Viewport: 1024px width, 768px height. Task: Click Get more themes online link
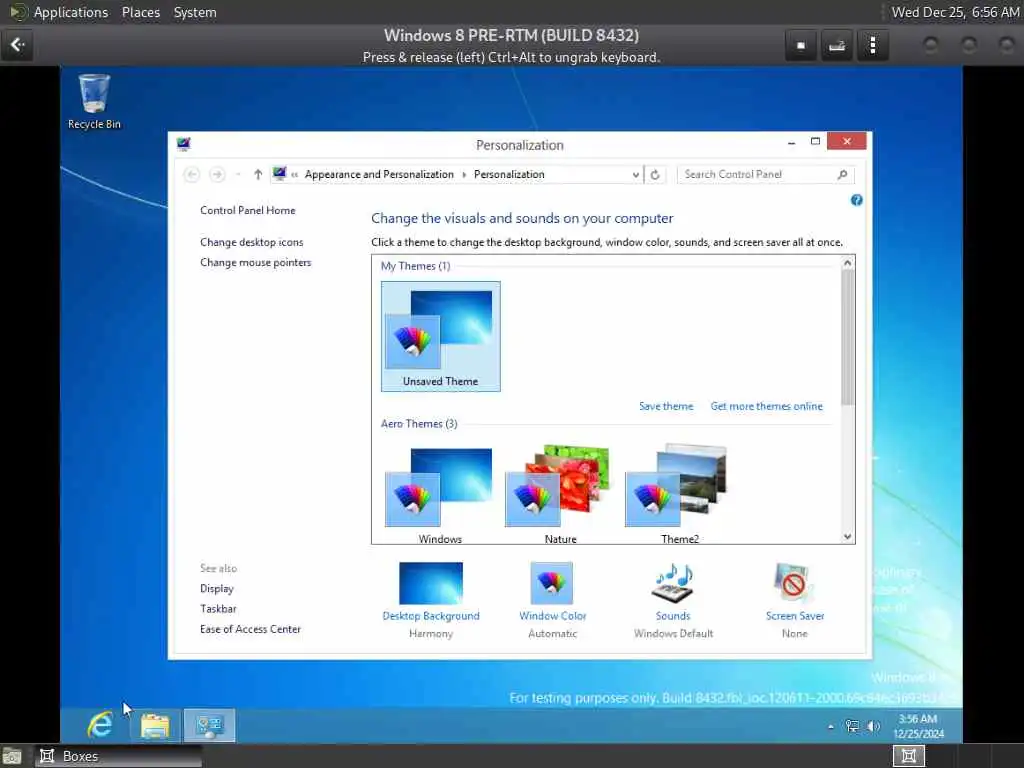pyautogui.click(x=767, y=406)
